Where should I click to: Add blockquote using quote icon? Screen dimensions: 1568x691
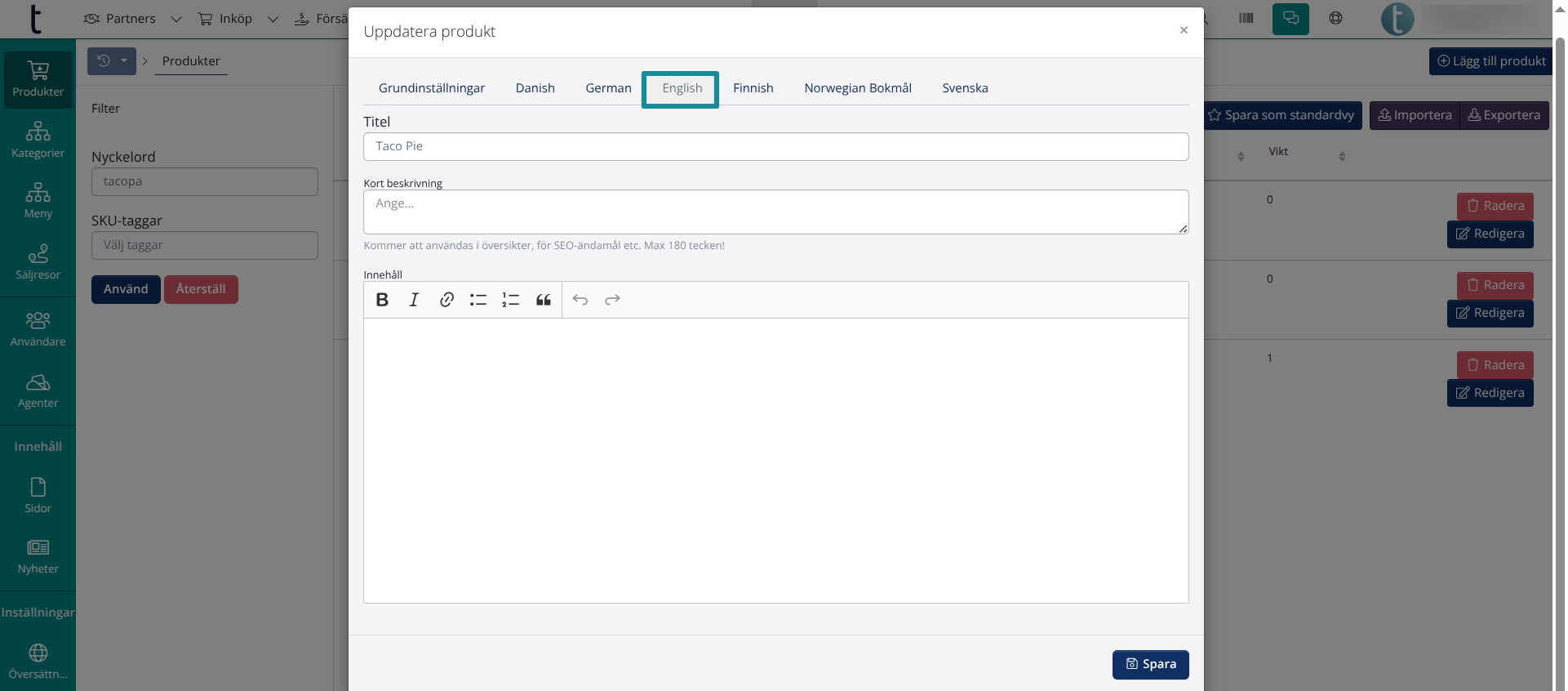click(x=544, y=300)
